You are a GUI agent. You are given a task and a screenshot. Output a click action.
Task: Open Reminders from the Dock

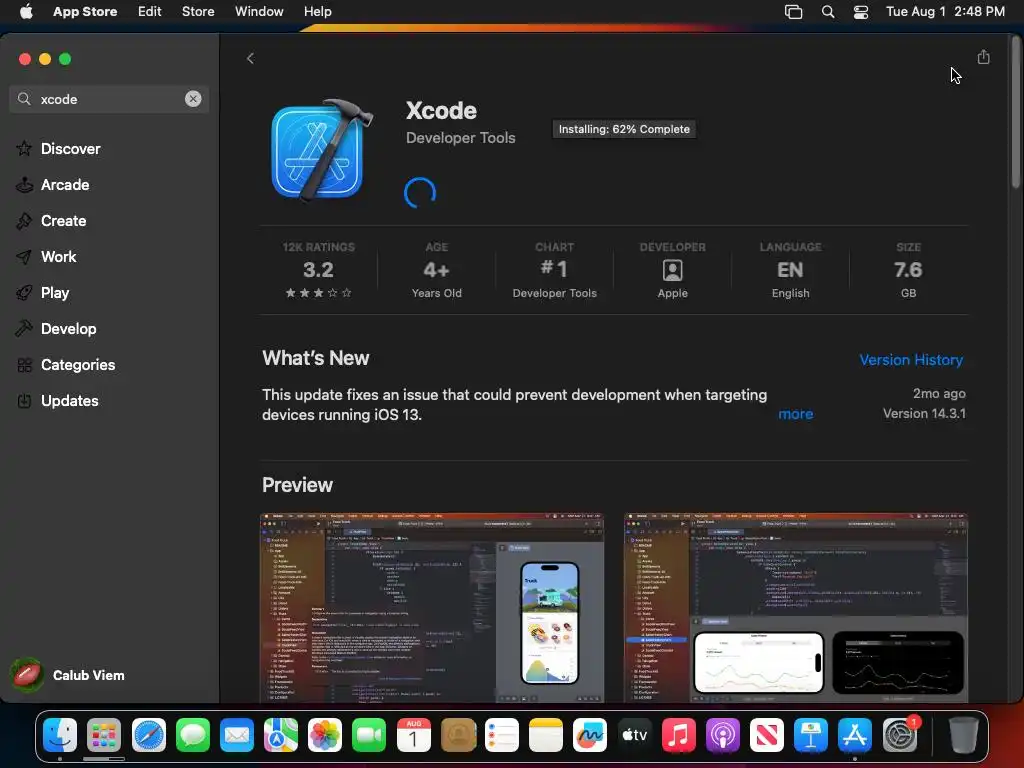coord(502,735)
